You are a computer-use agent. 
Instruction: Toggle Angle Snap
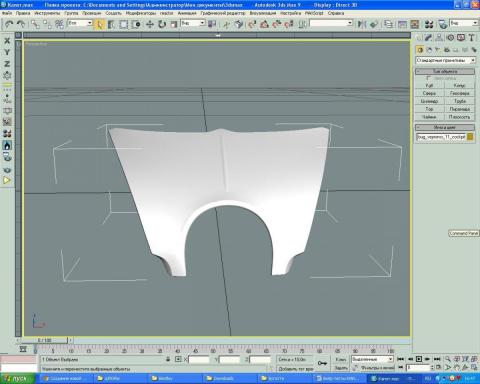click(x=264, y=24)
